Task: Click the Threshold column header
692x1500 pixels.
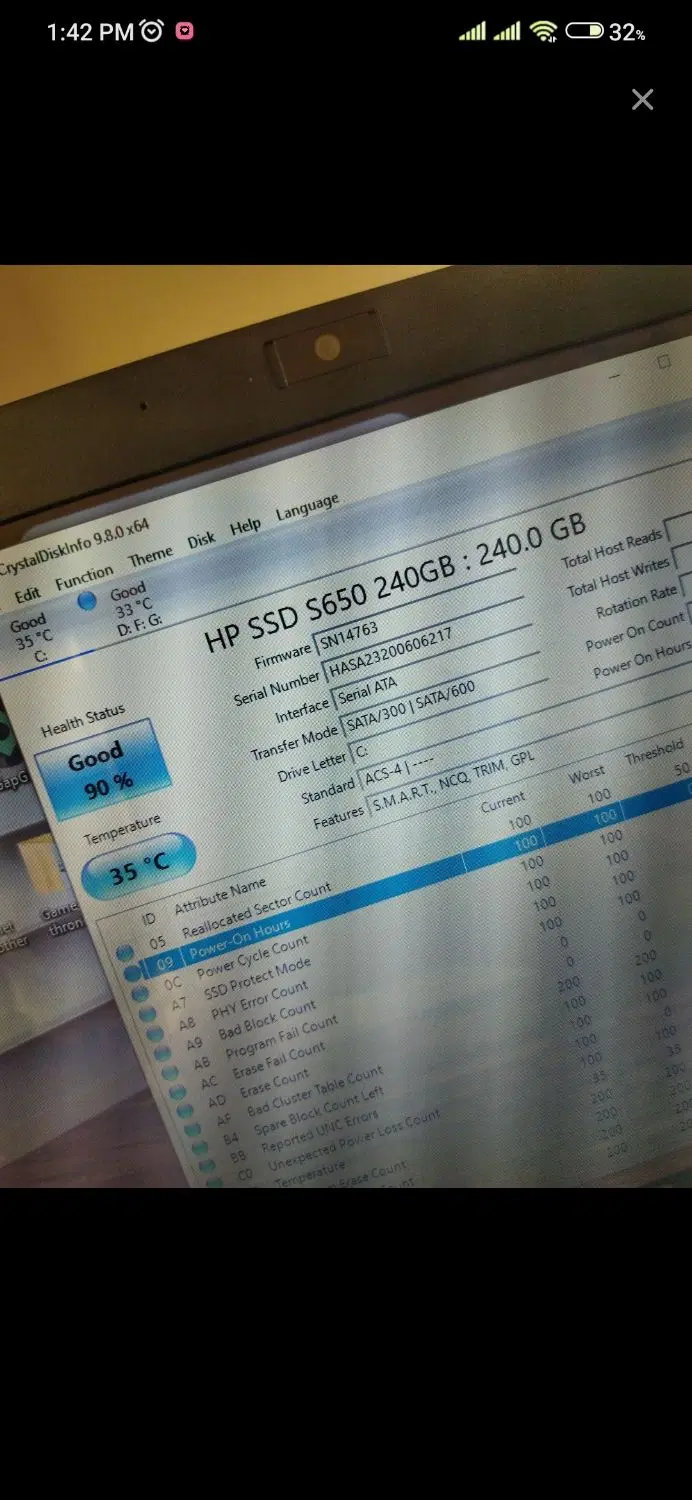Action: 655,753
